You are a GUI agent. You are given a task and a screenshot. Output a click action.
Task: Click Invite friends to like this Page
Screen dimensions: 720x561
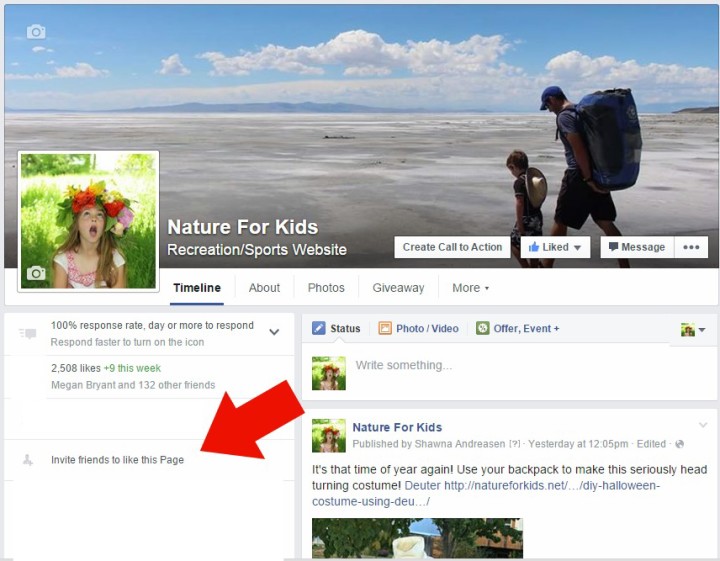point(118,460)
